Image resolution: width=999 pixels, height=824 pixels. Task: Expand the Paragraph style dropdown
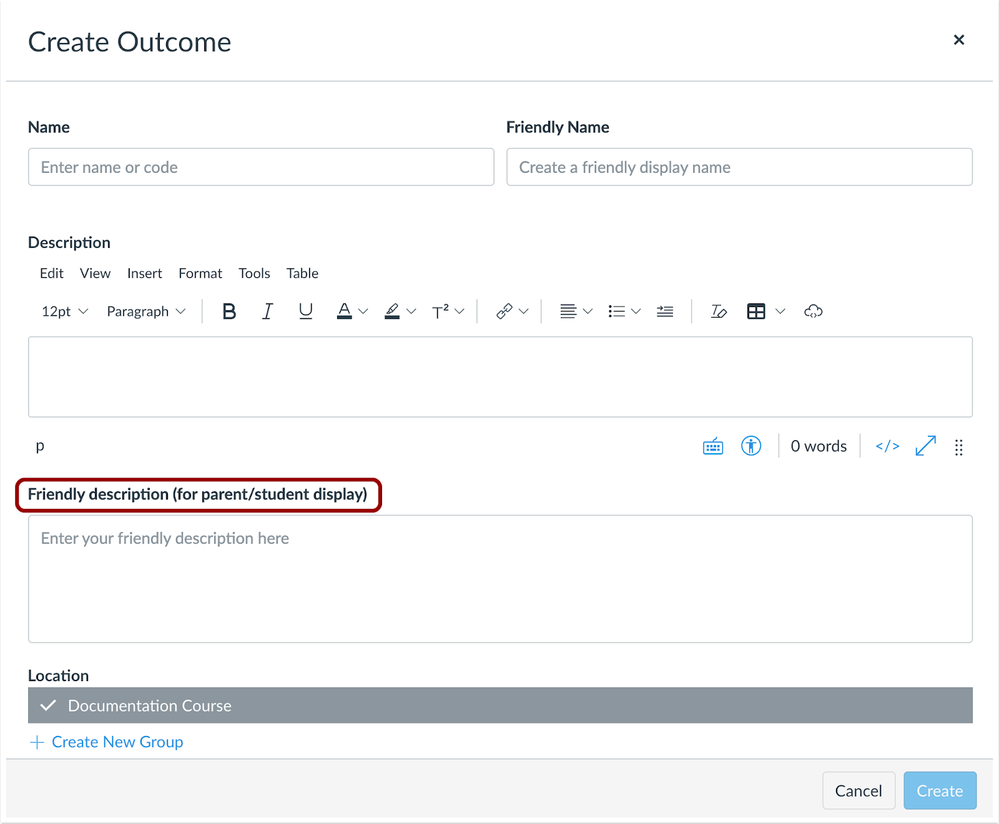146,312
